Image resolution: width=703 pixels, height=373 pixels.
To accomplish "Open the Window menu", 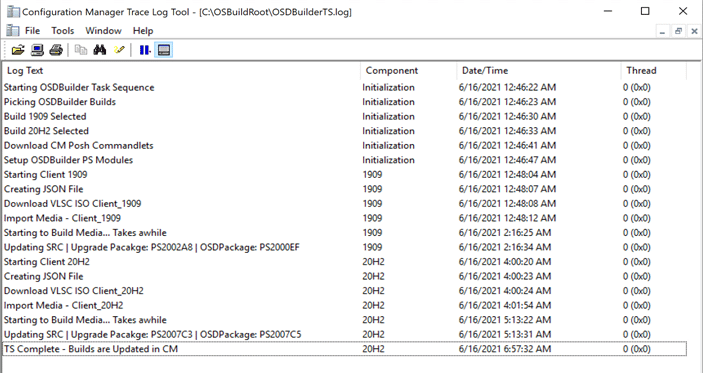I will [104, 30].
